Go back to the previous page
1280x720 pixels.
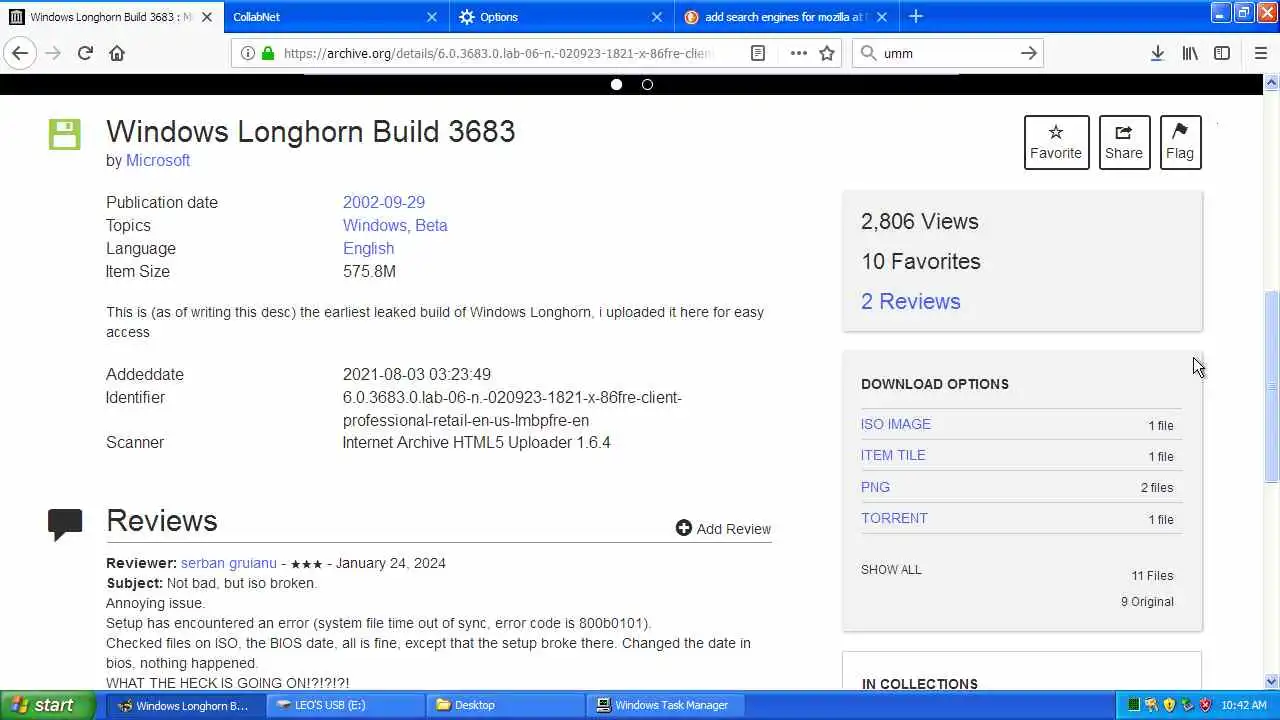pos(20,53)
